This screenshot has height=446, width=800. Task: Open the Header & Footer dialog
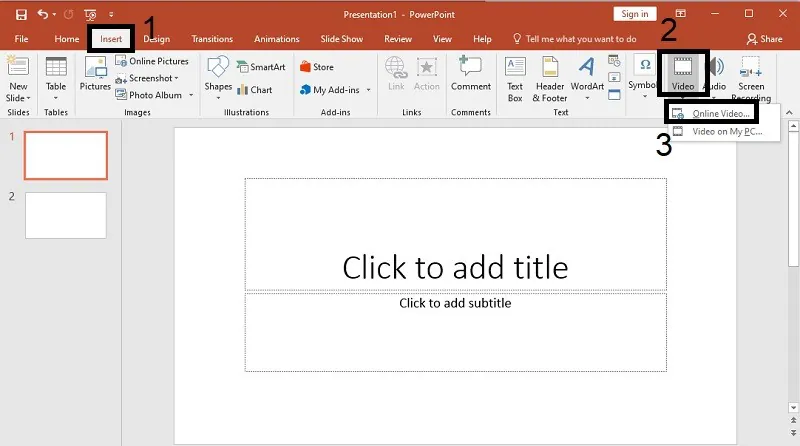tap(550, 76)
